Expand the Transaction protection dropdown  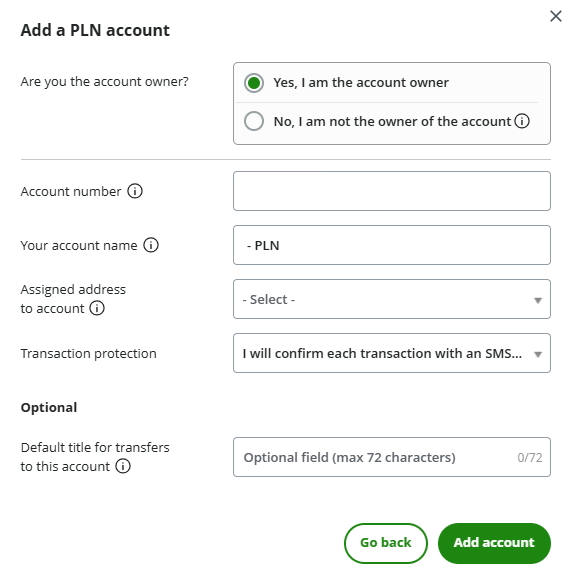pos(392,353)
